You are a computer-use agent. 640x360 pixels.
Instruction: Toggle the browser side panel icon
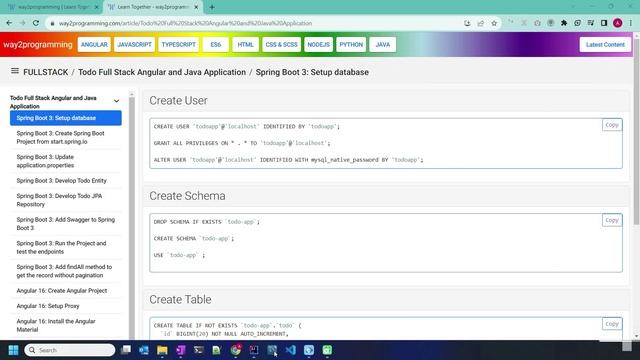tap(604, 23)
